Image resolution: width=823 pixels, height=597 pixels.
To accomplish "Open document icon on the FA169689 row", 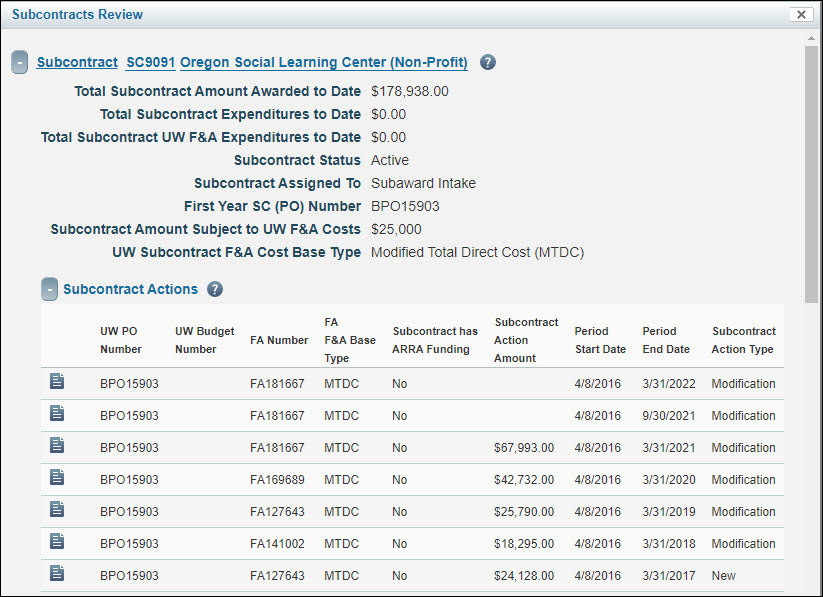I will tap(57, 479).
